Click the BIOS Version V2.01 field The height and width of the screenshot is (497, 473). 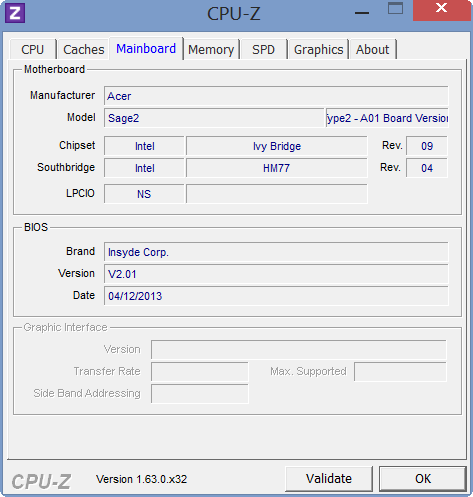click(x=276, y=274)
